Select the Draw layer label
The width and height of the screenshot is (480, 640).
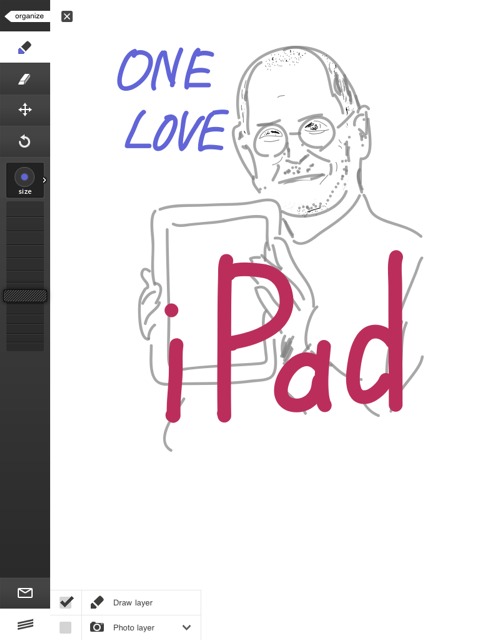pyautogui.click(x=133, y=603)
